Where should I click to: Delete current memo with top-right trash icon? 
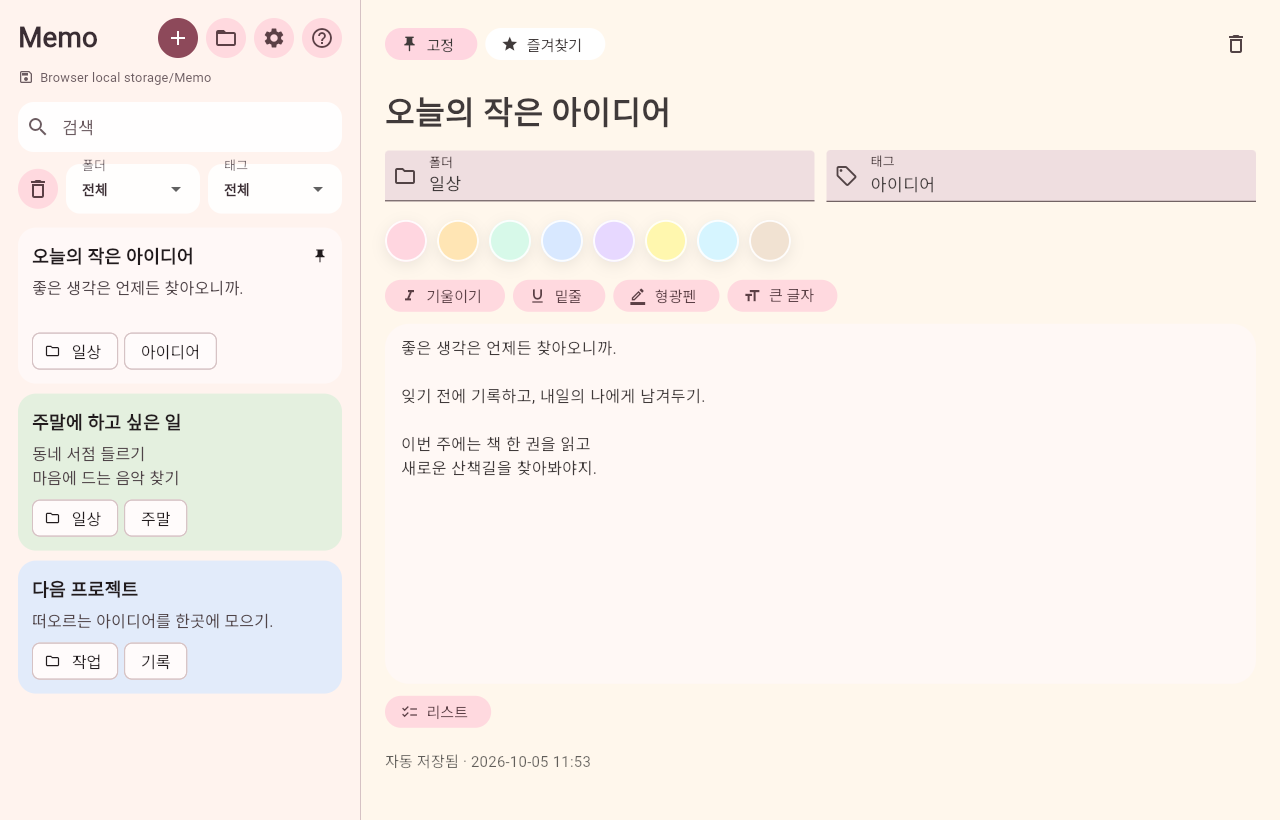tap(1236, 44)
